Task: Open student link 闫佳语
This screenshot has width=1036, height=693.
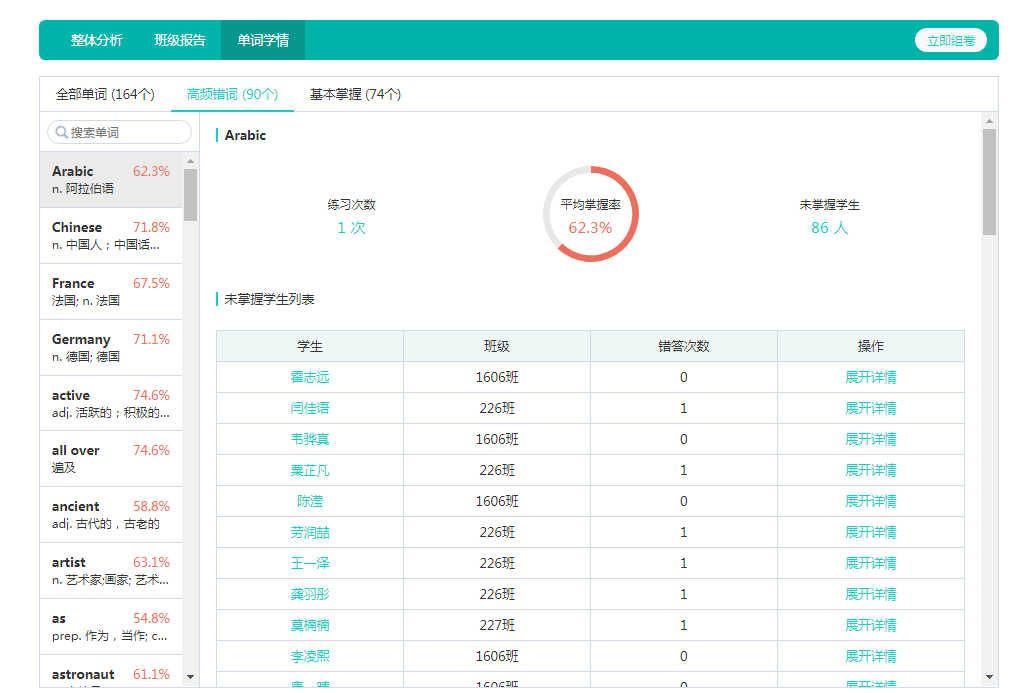Action: [x=310, y=408]
